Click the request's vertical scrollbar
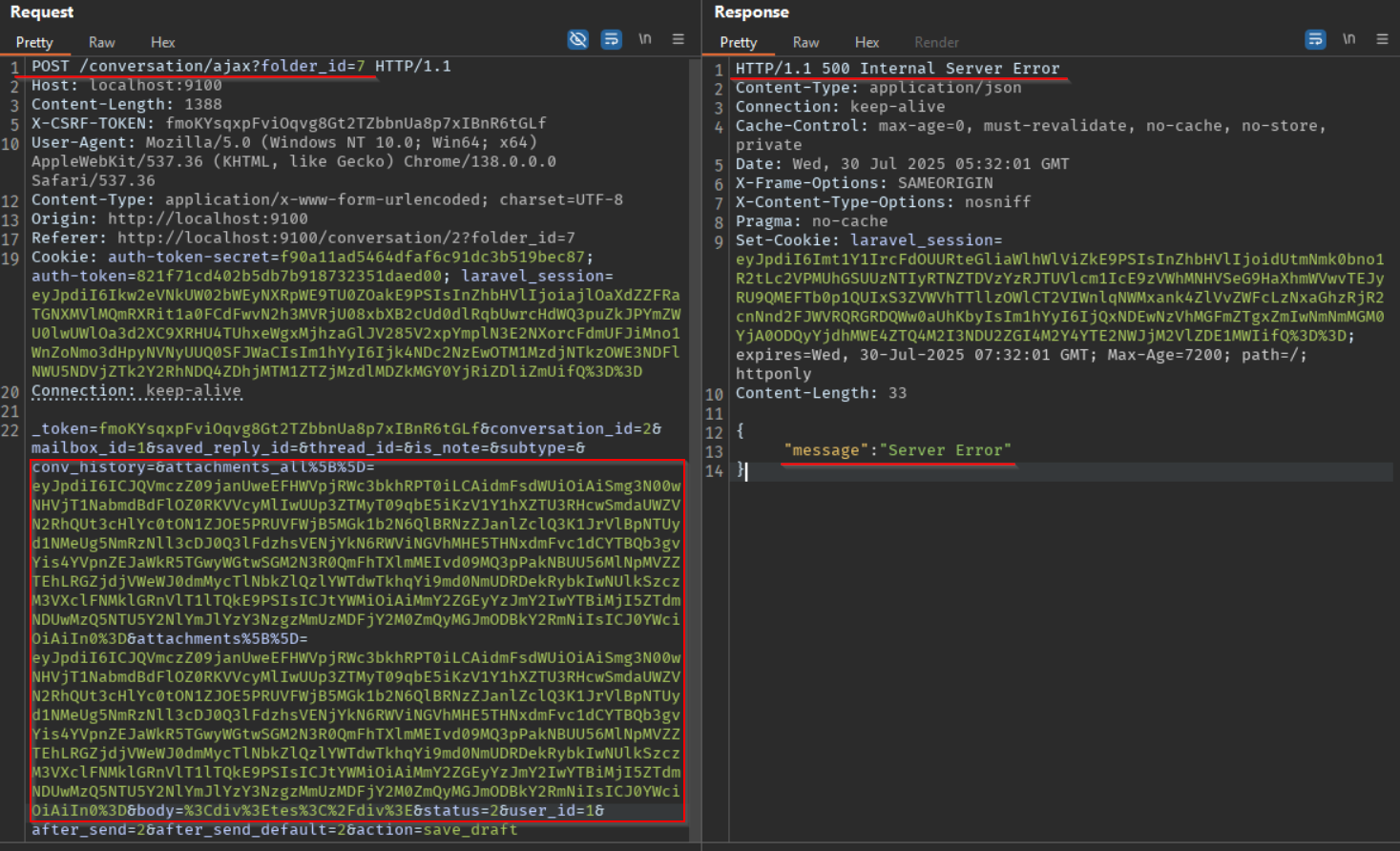 click(695, 382)
